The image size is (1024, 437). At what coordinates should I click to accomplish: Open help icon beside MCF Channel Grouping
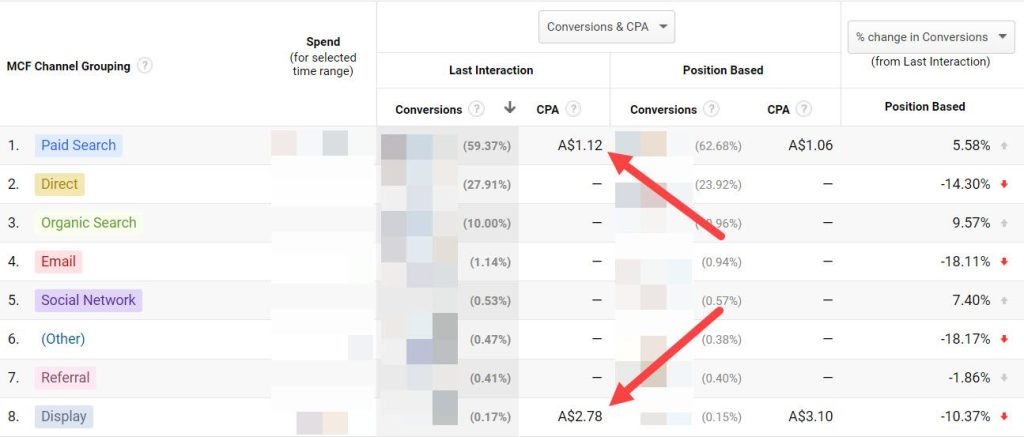(x=145, y=66)
